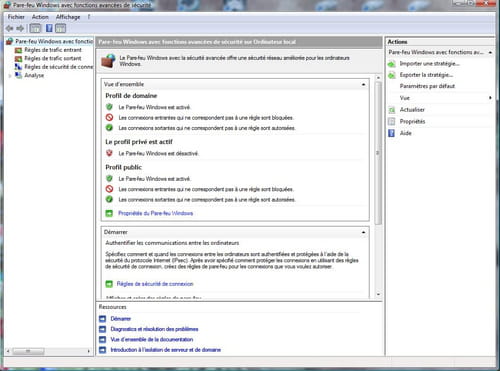Click the center pane scroll up arrow

(378, 78)
